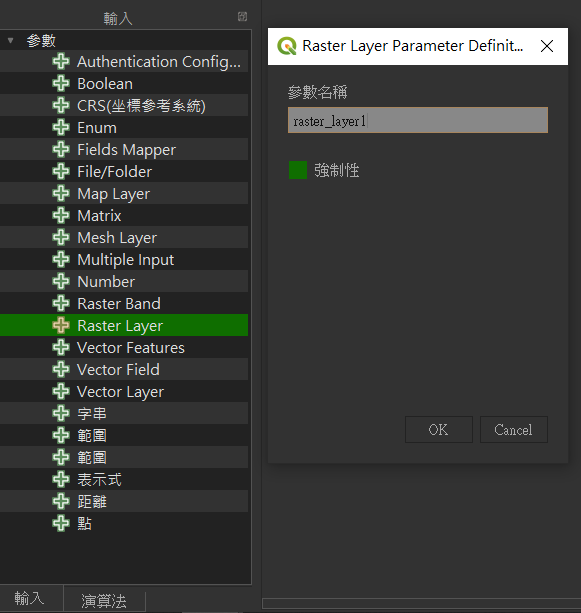
Task: Select the highlighted Raster Layer row
Action: [124, 325]
